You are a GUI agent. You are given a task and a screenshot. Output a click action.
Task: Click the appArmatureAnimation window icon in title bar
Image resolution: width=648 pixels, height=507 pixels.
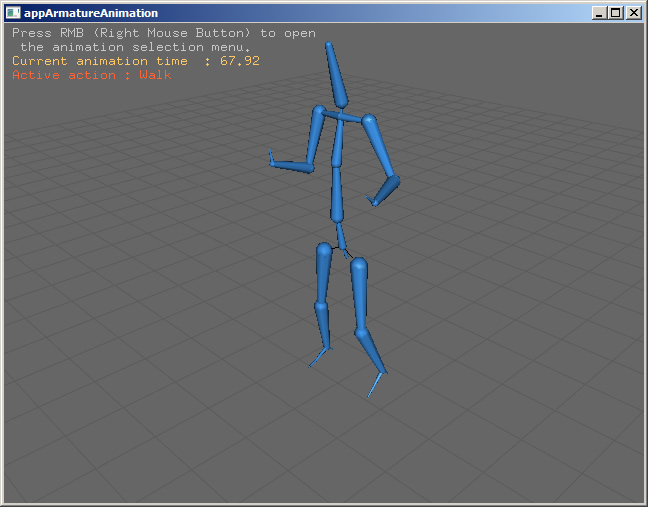[x=13, y=13]
